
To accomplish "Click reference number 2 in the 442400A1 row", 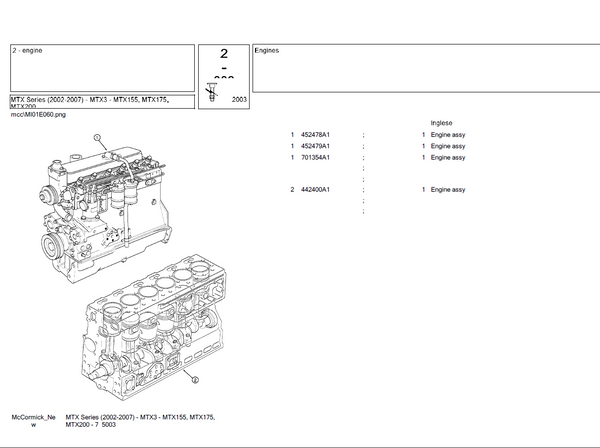I will tap(292, 190).
